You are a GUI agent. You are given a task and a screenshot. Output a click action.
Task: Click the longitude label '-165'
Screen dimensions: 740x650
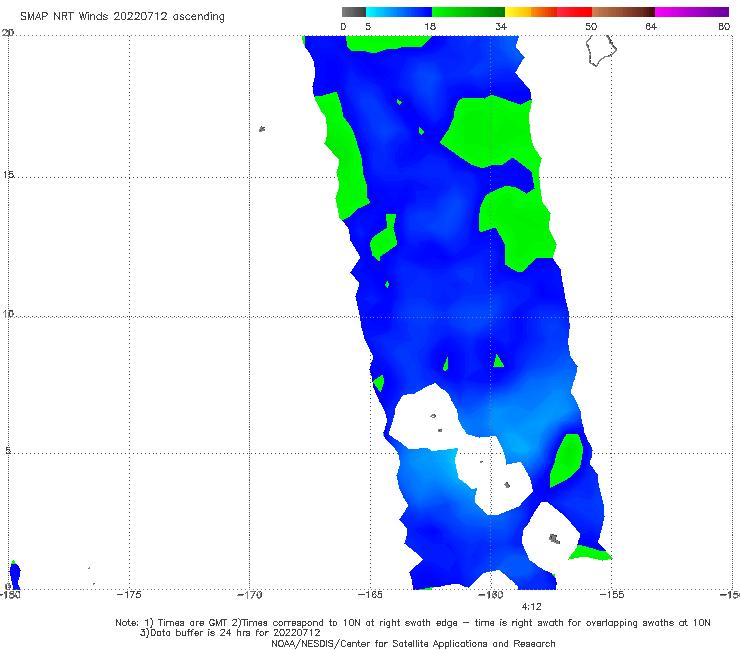pos(370,595)
